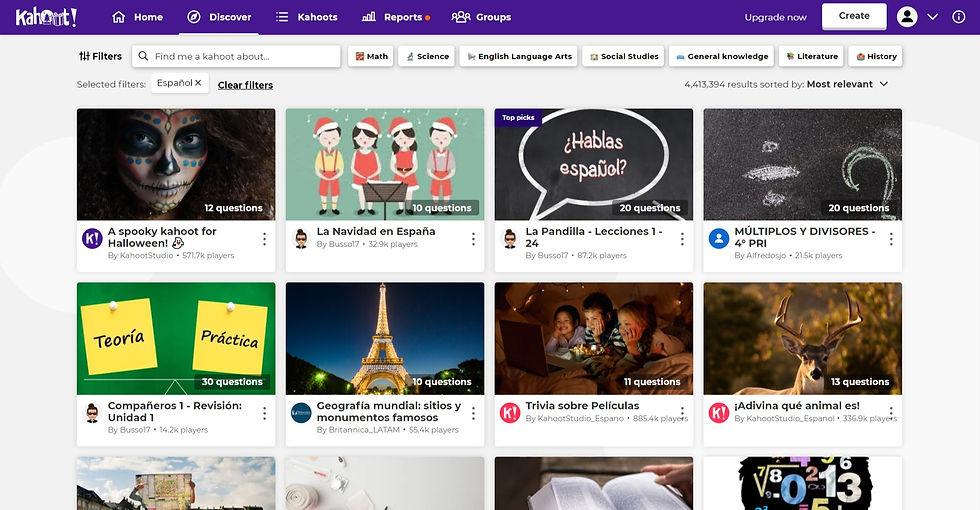This screenshot has height=510, width=980.
Task: Click the Clear filters link
Action: (245, 85)
